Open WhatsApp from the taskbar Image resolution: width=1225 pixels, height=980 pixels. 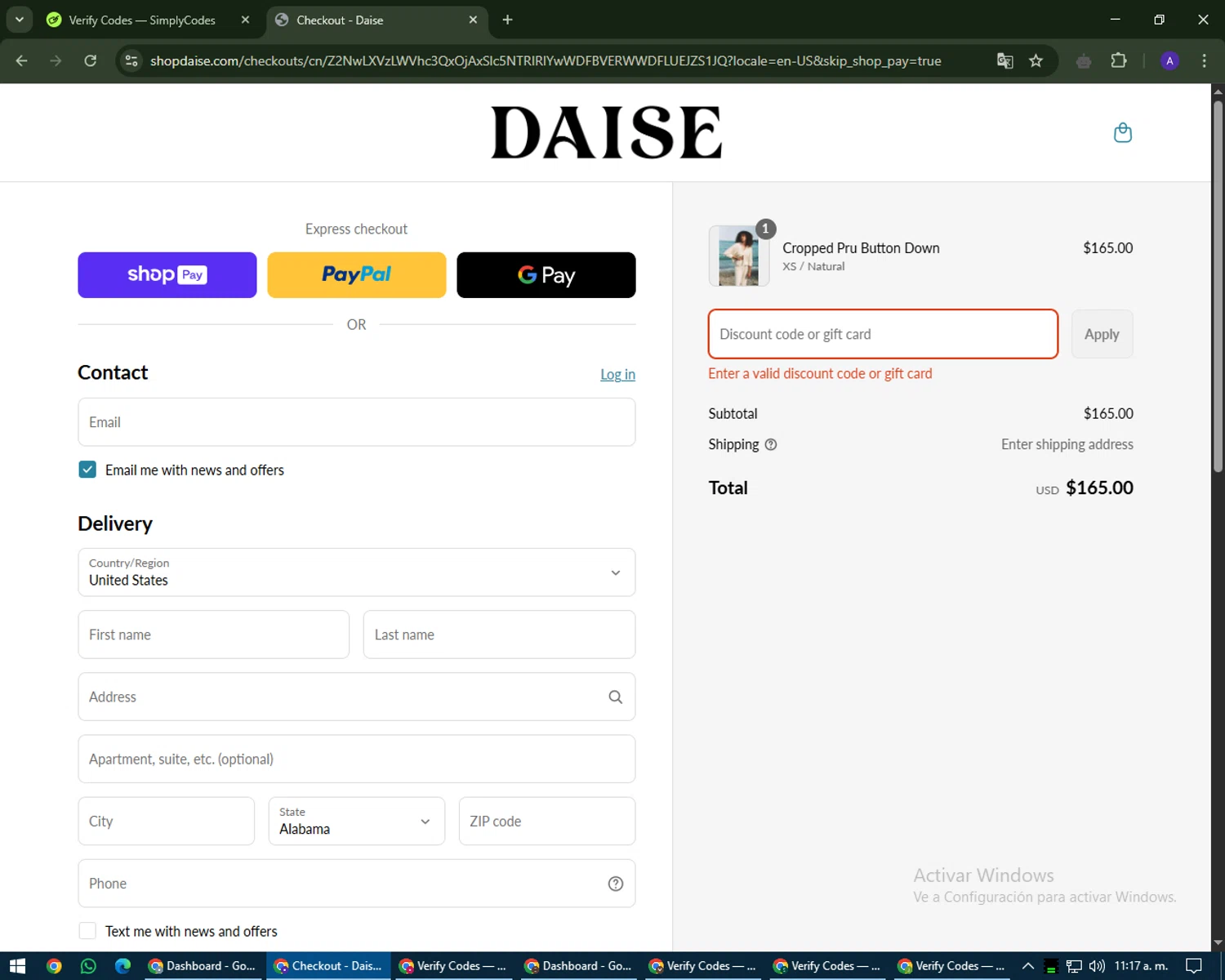click(88, 966)
